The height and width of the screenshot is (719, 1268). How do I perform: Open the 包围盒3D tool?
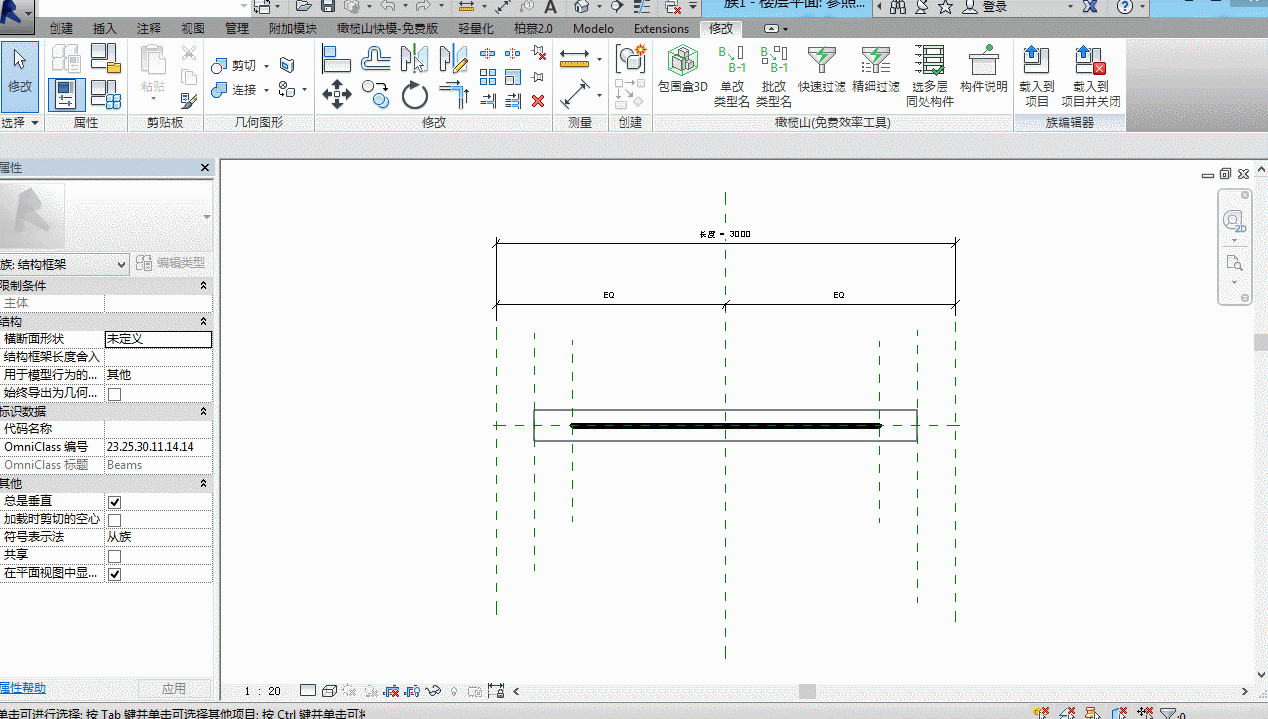point(683,69)
